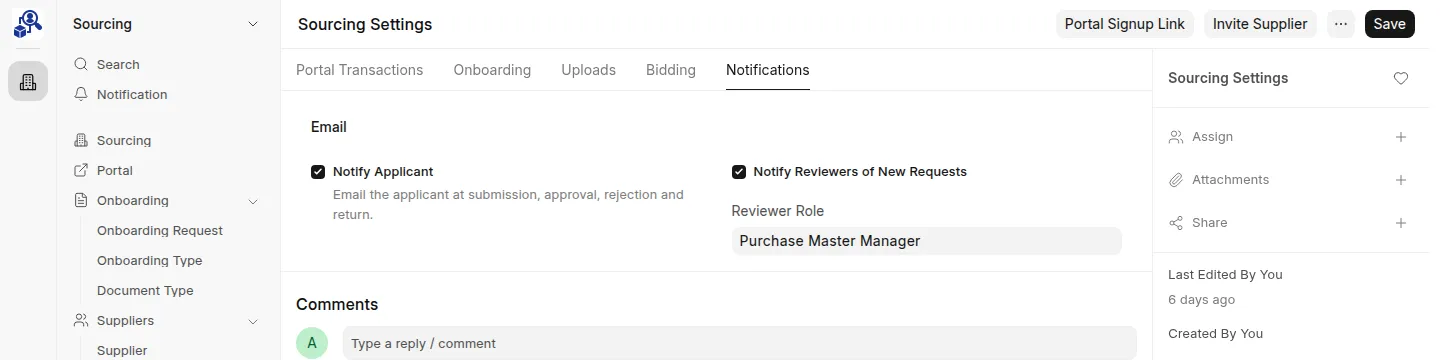Image resolution: width=1440 pixels, height=360 pixels.
Task: Click the Email section heading
Action: (x=329, y=127)
